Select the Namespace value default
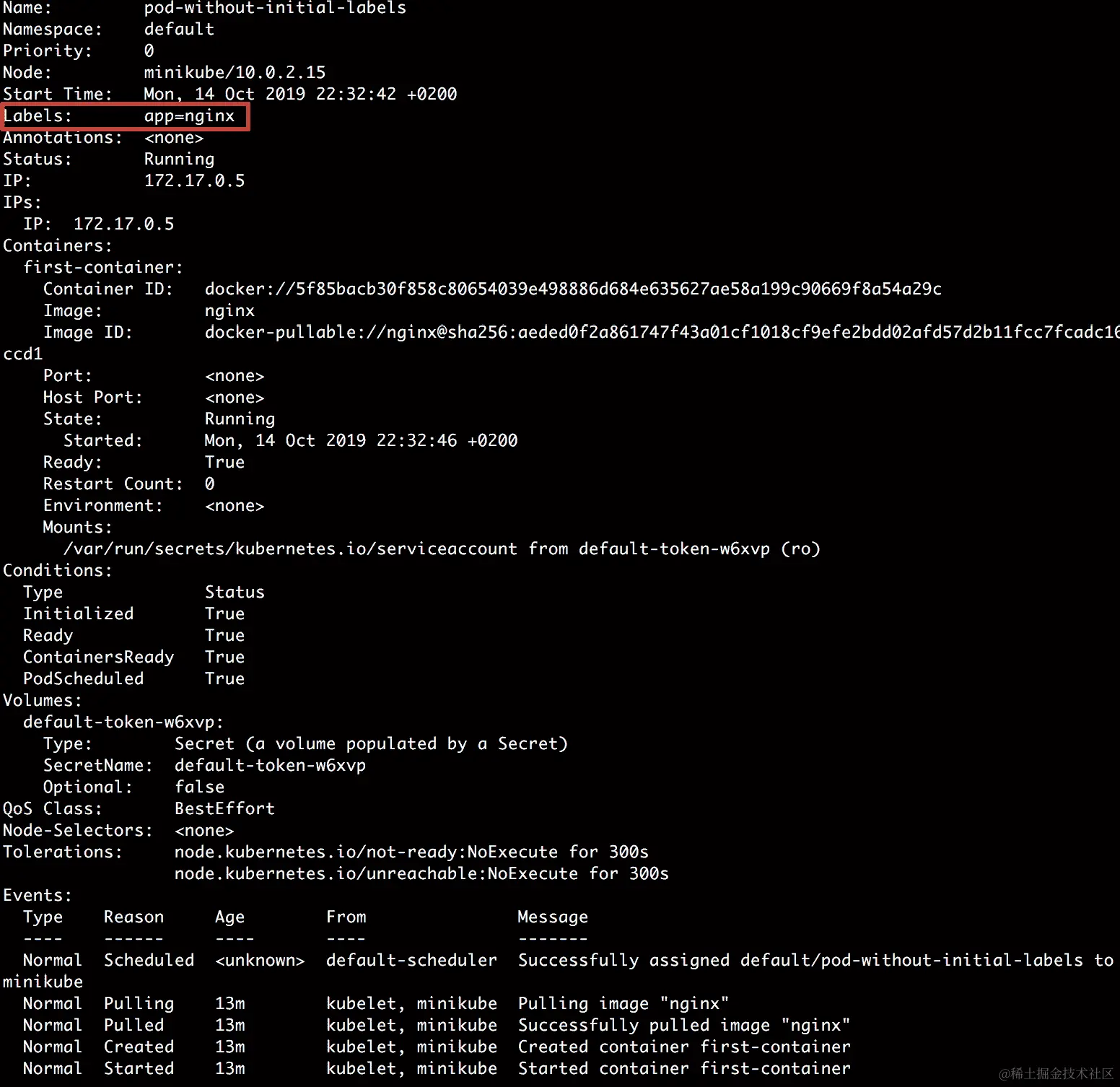 coord(178,29)
